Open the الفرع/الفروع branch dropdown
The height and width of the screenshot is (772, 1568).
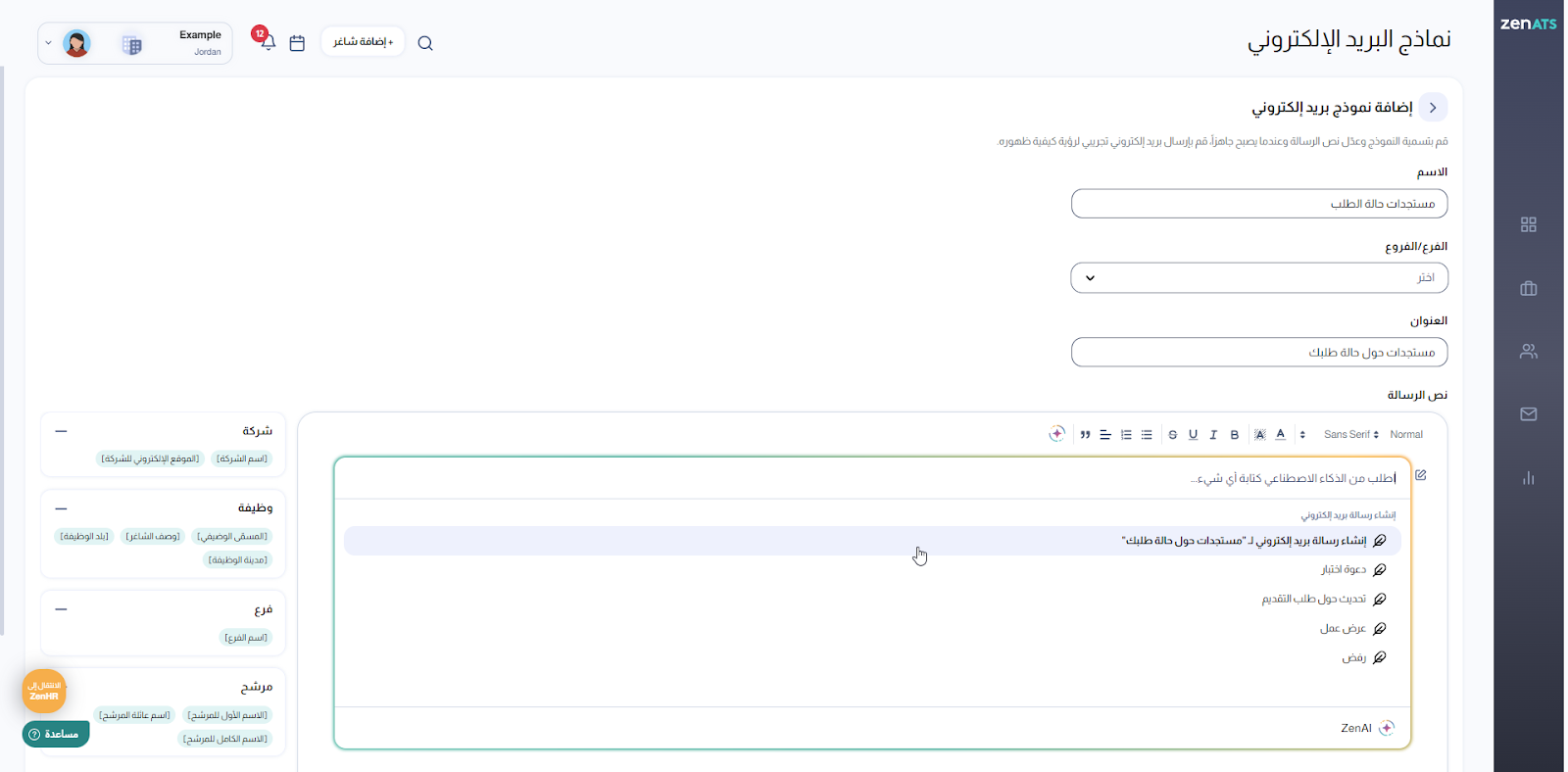coord(1259,277)
